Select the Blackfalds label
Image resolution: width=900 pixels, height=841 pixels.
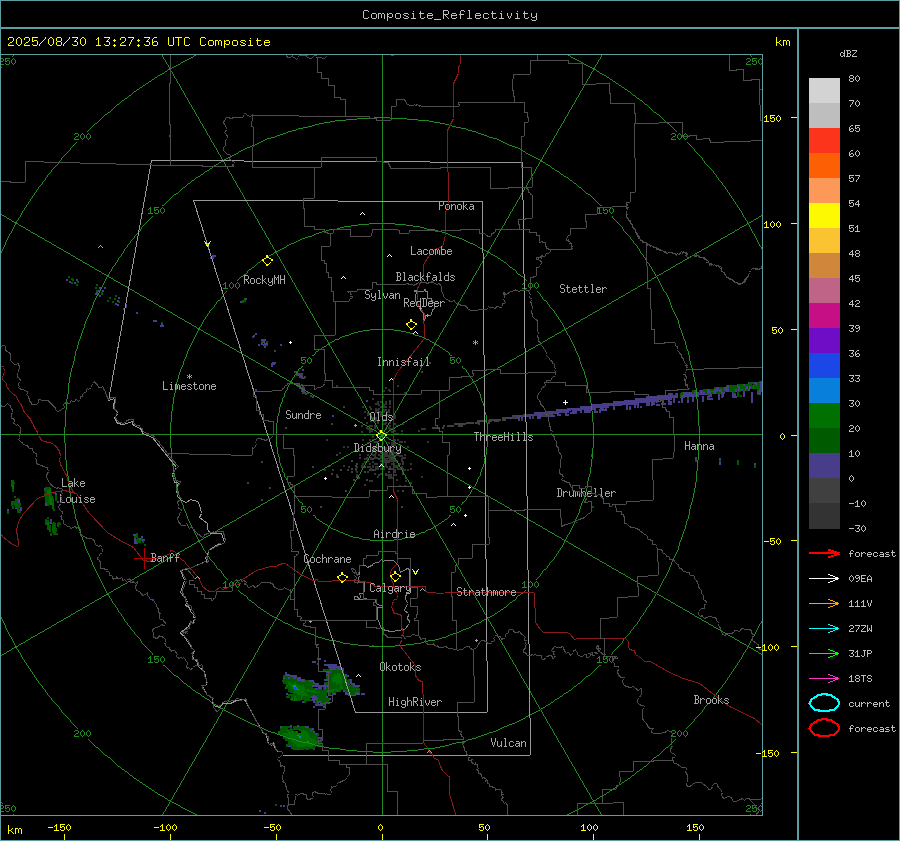pyautogui.click(x=425, y=277)
